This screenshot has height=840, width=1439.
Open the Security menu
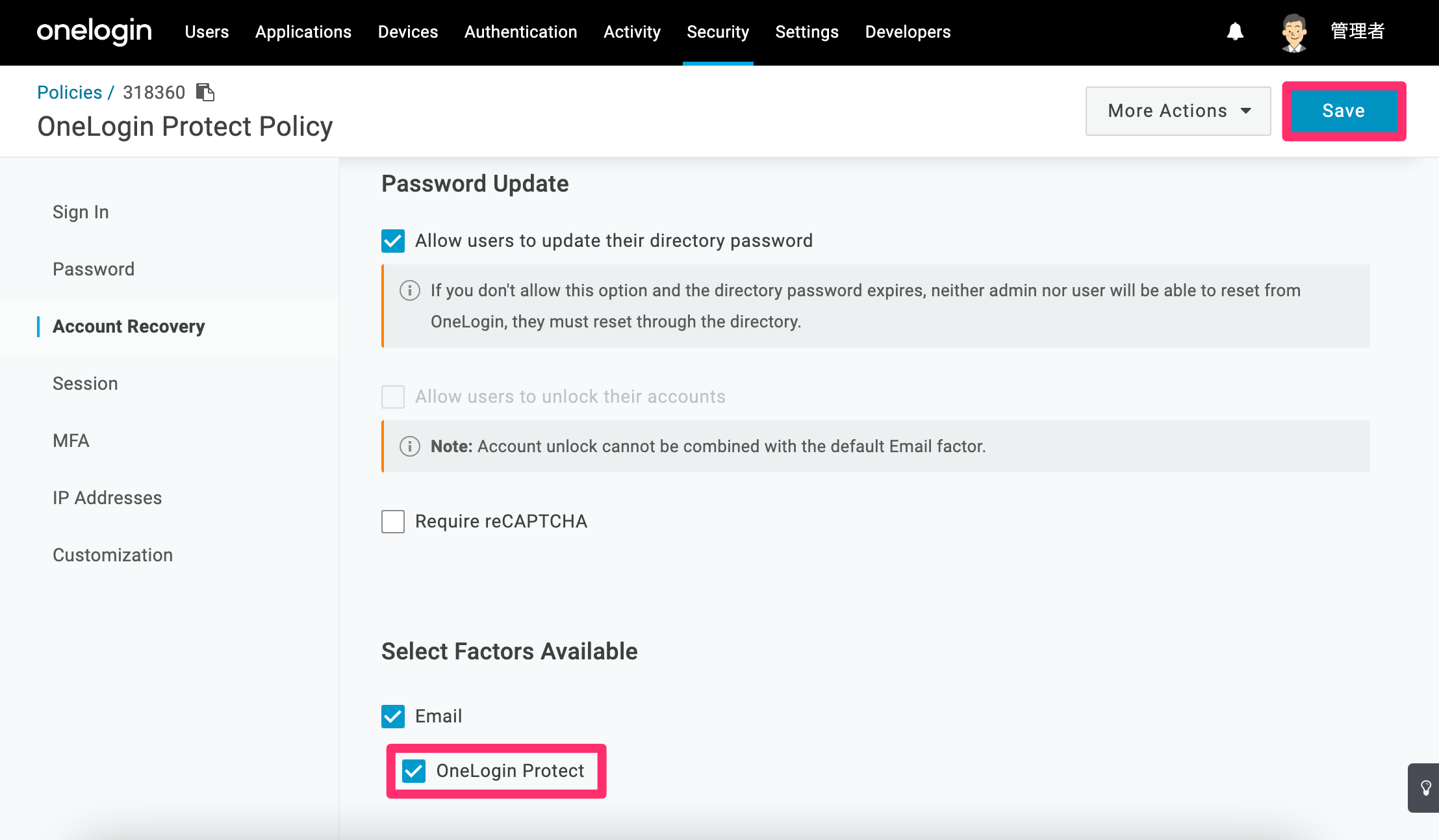(x=718, y=32)
